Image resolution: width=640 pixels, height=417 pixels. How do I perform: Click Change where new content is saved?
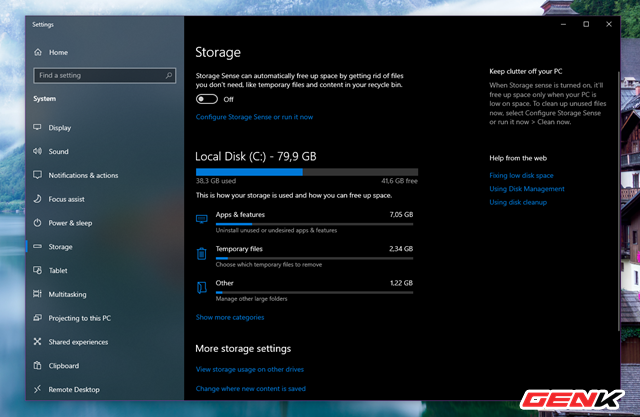point(251,388)
